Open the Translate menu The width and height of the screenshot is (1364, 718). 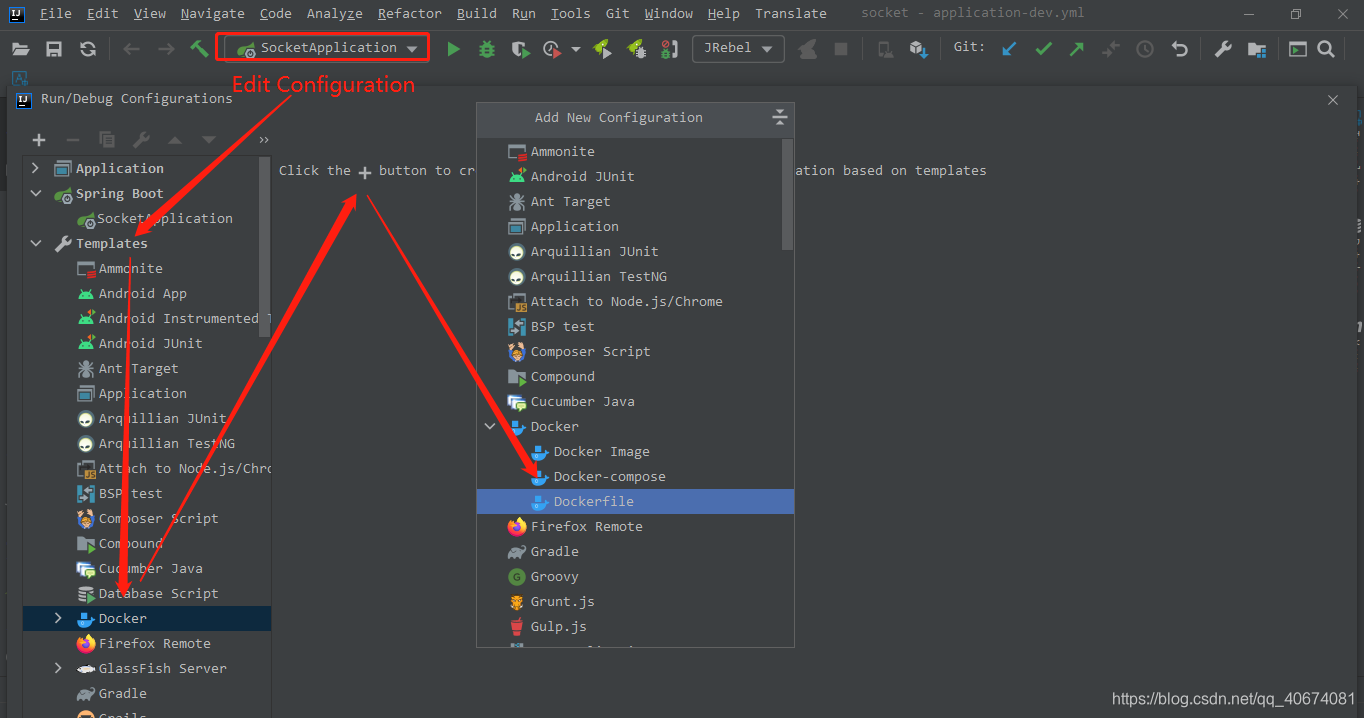tap(790, 13)
